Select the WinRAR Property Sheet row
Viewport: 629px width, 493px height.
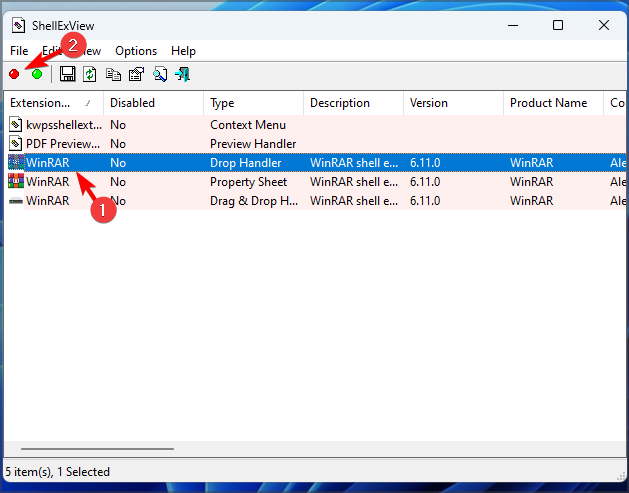[315, 182]
